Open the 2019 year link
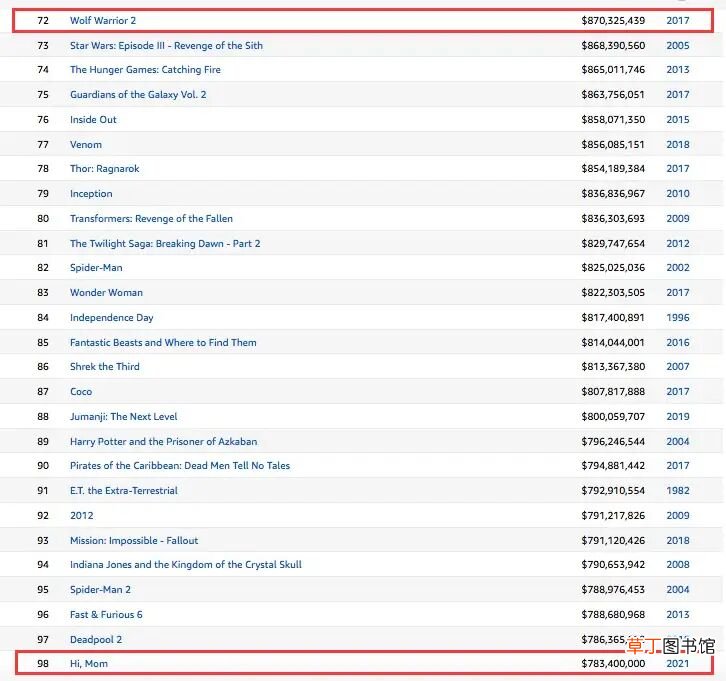726x681 pixels. tap(678, 417)
